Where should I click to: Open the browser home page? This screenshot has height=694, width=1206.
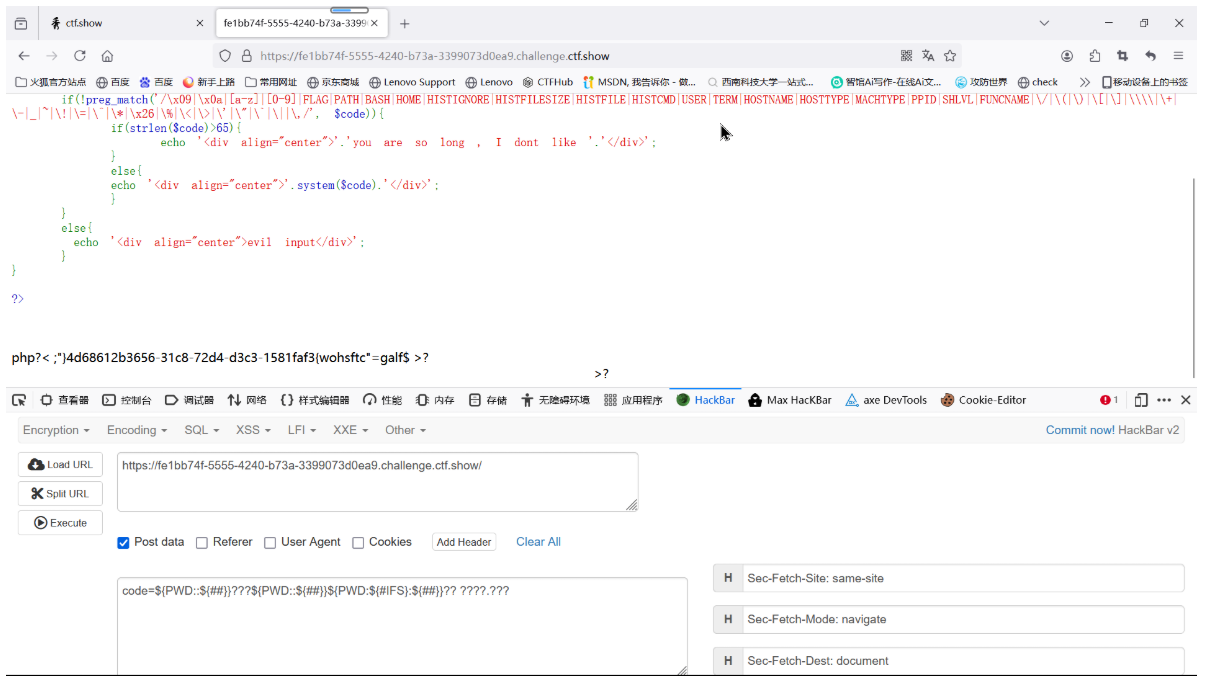[107, 56]
